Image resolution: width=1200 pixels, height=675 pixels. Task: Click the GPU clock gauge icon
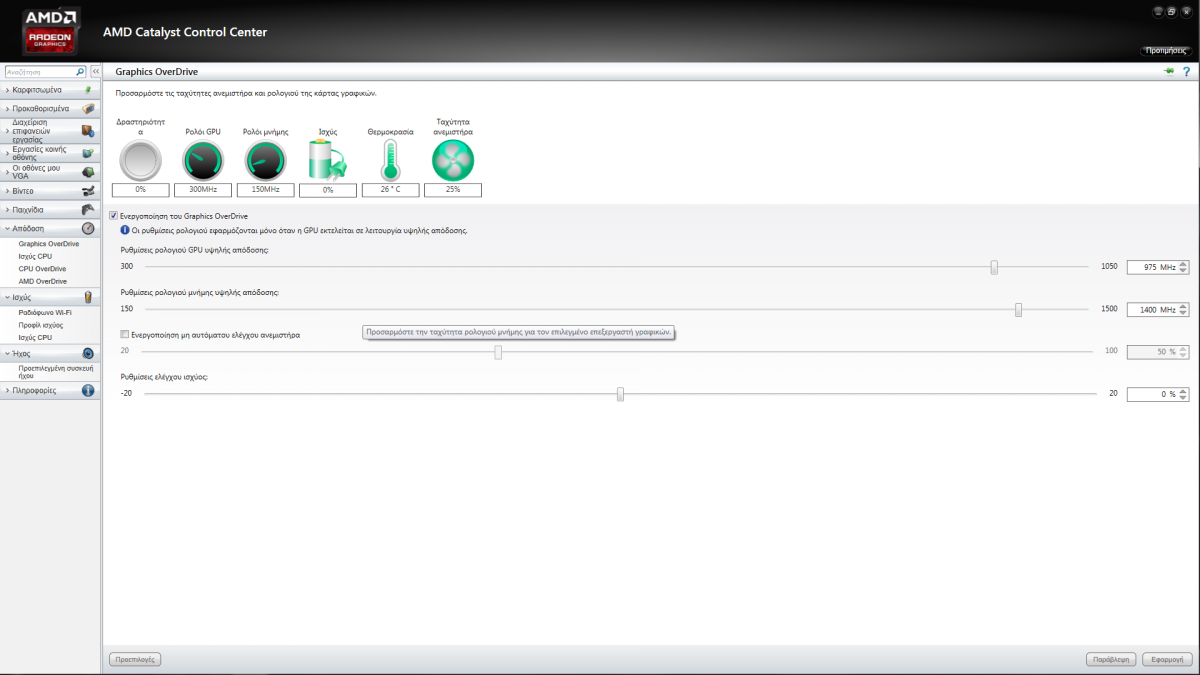[x=203, y=160]
